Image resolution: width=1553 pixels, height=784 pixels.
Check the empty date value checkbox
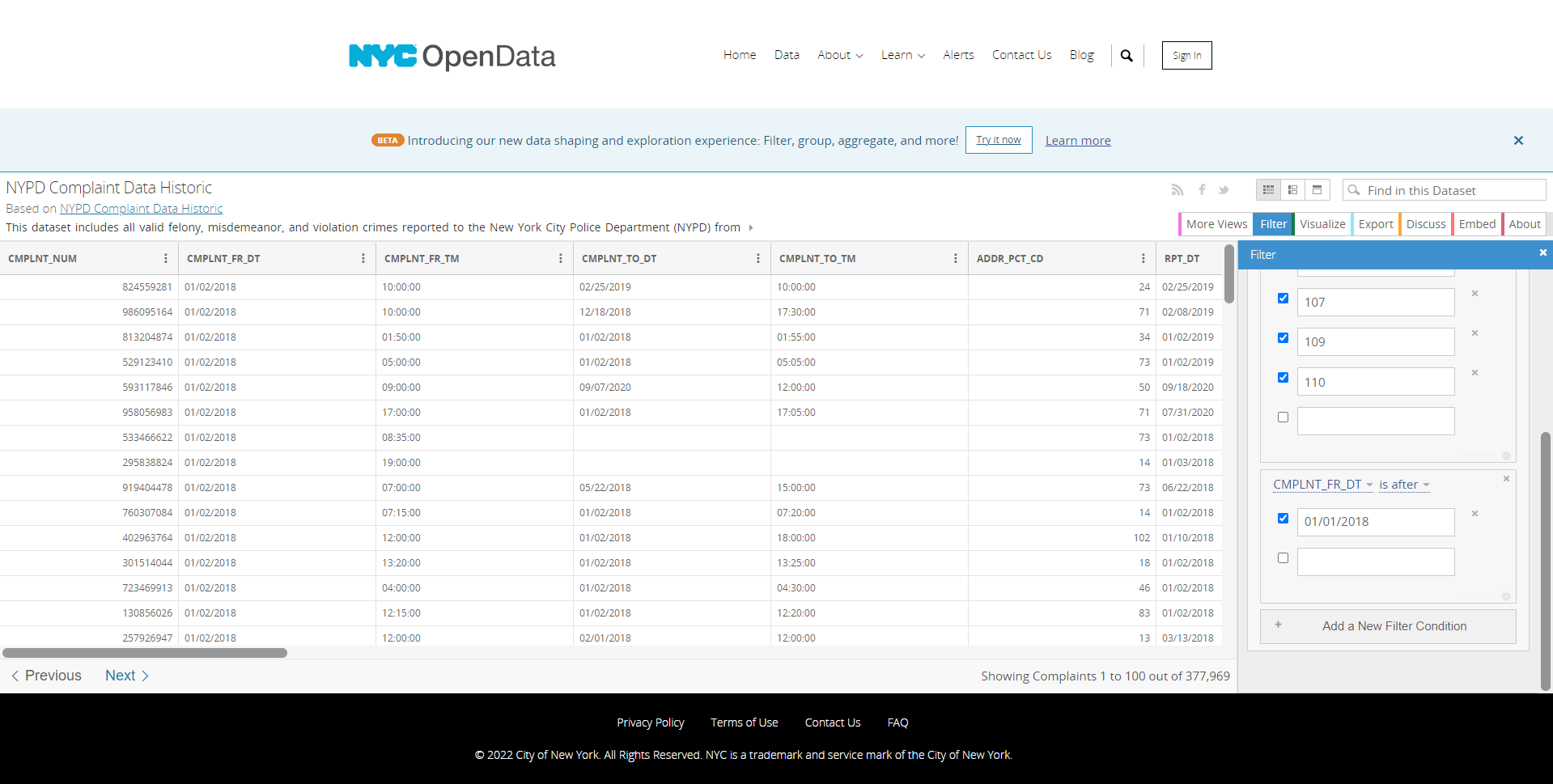pos(1283,558)
